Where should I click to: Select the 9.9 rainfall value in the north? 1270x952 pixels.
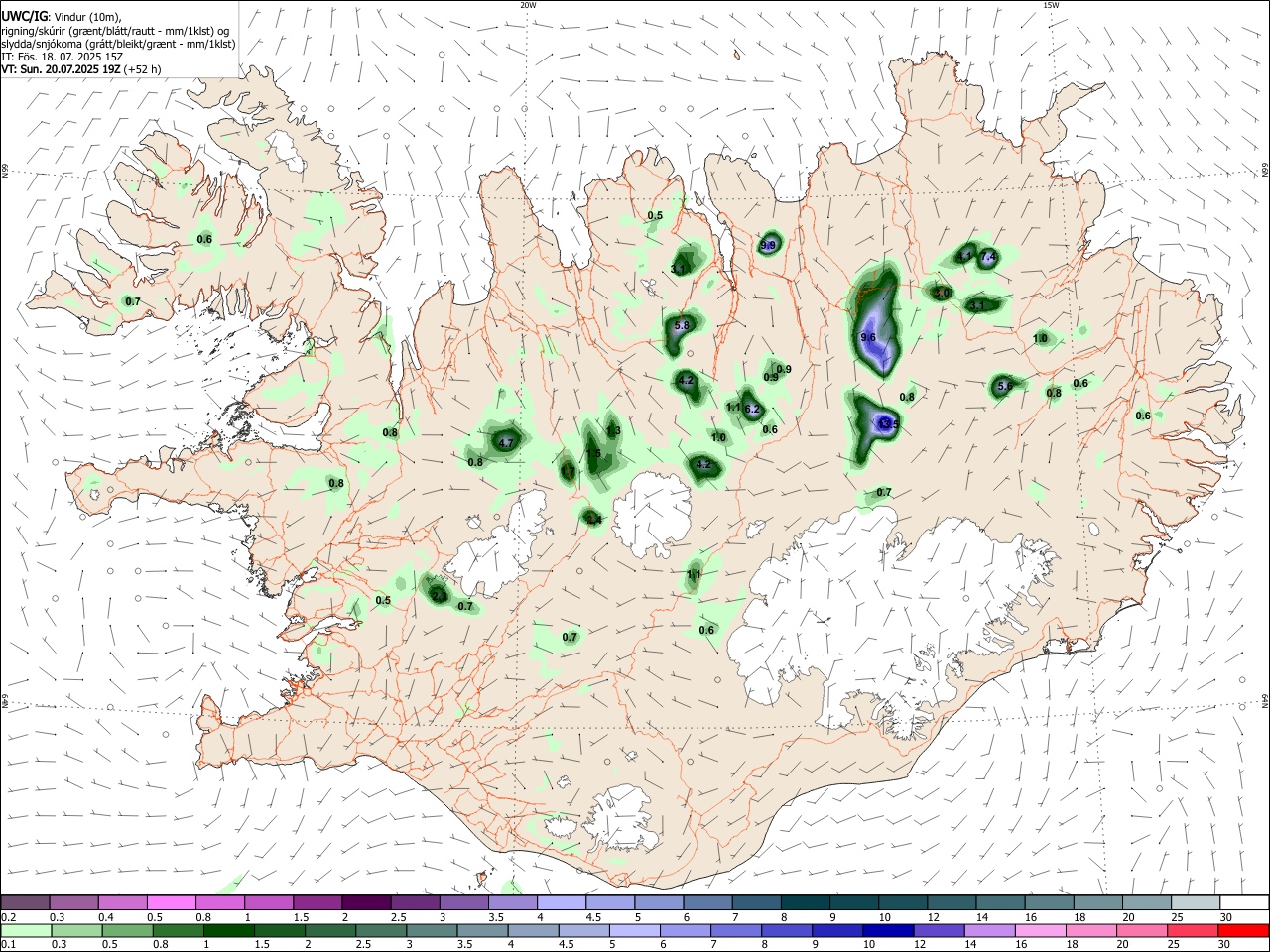pyautogui.click(x=768, y=246)
